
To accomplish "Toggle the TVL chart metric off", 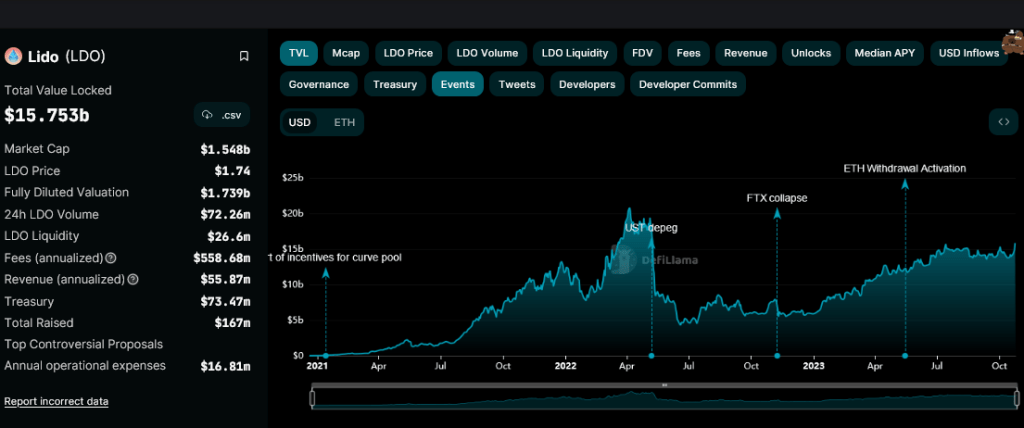I will (298, 53).
